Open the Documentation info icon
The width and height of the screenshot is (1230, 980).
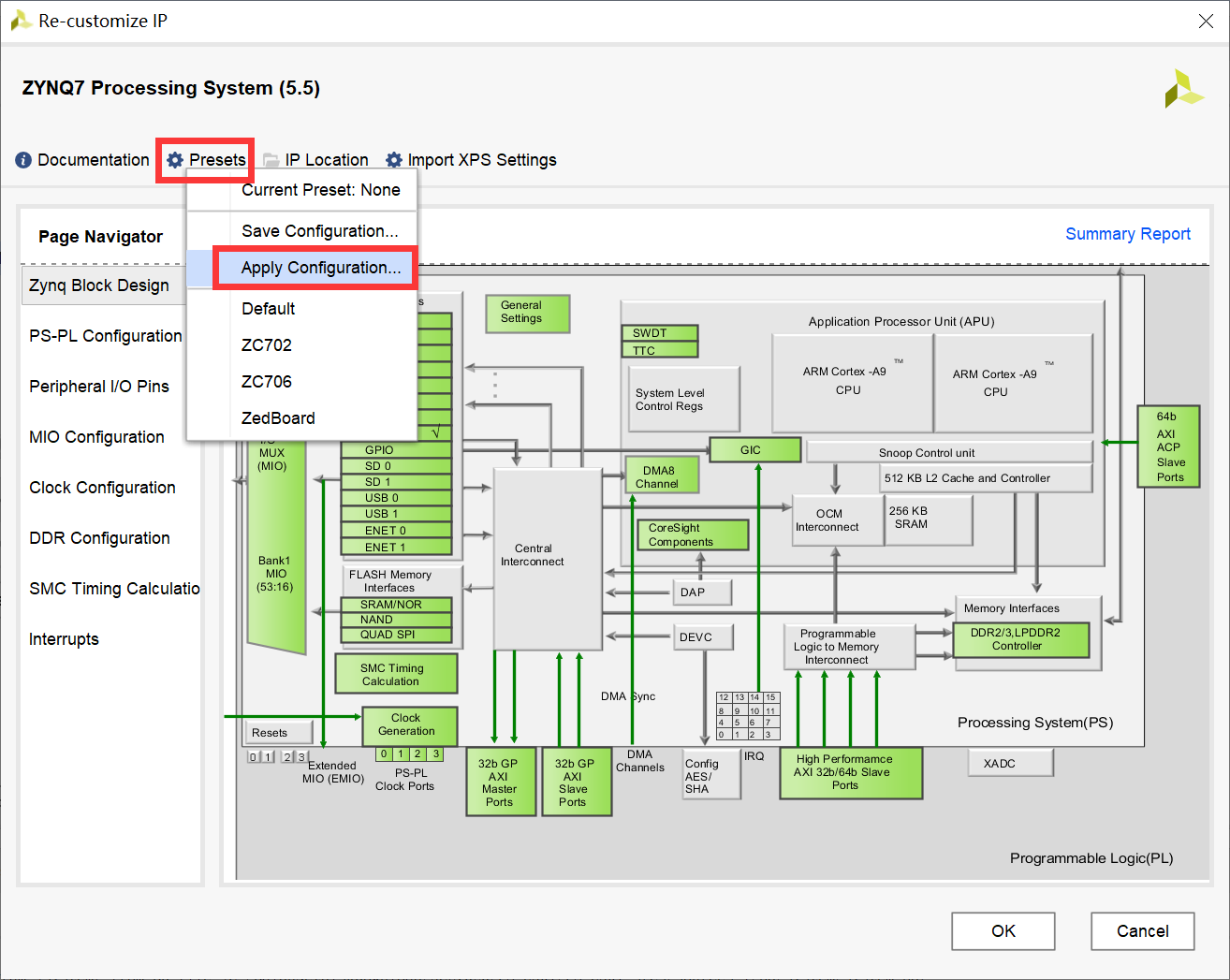point(23,160)
